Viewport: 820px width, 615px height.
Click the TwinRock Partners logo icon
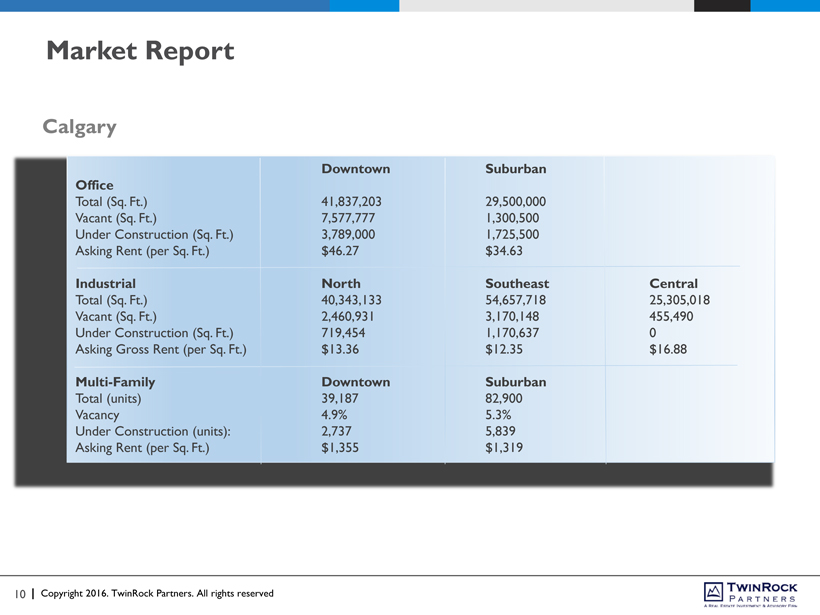tap(714, 592)
